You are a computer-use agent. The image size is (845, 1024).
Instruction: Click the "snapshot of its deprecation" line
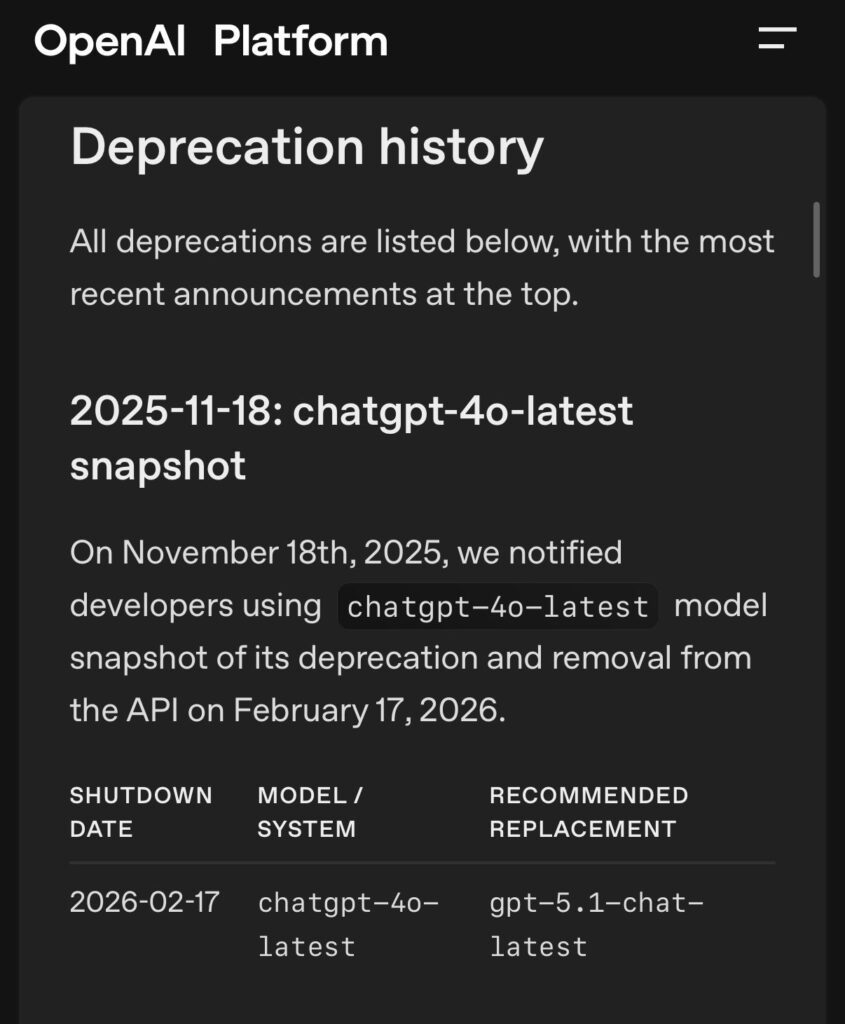274,658
